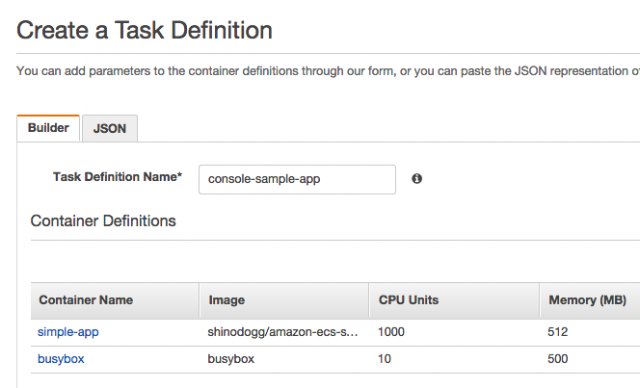Screen dimensions: 640x388
Task: Click the Create a Task Definition title
Action: pyautogui.click(x=144, y=30)
